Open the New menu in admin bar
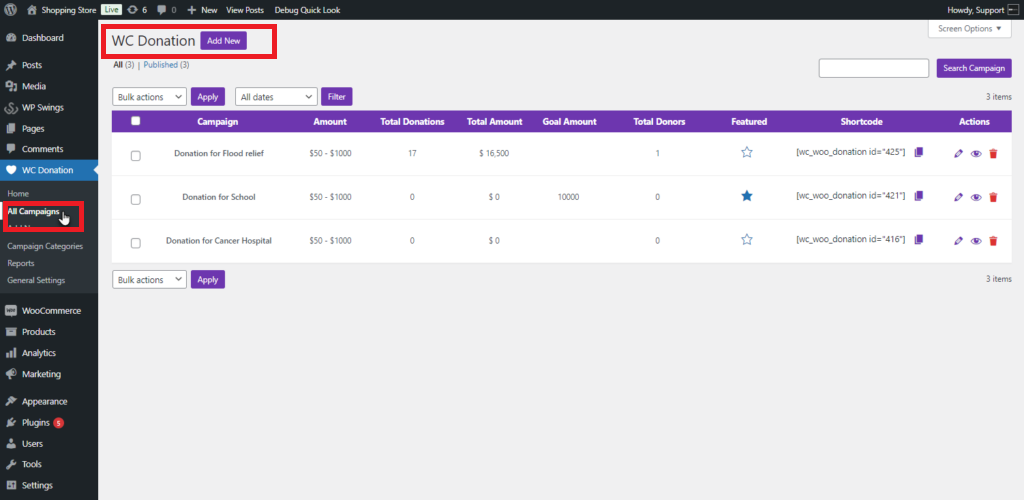1024x500 pixels. click(202, 10)
